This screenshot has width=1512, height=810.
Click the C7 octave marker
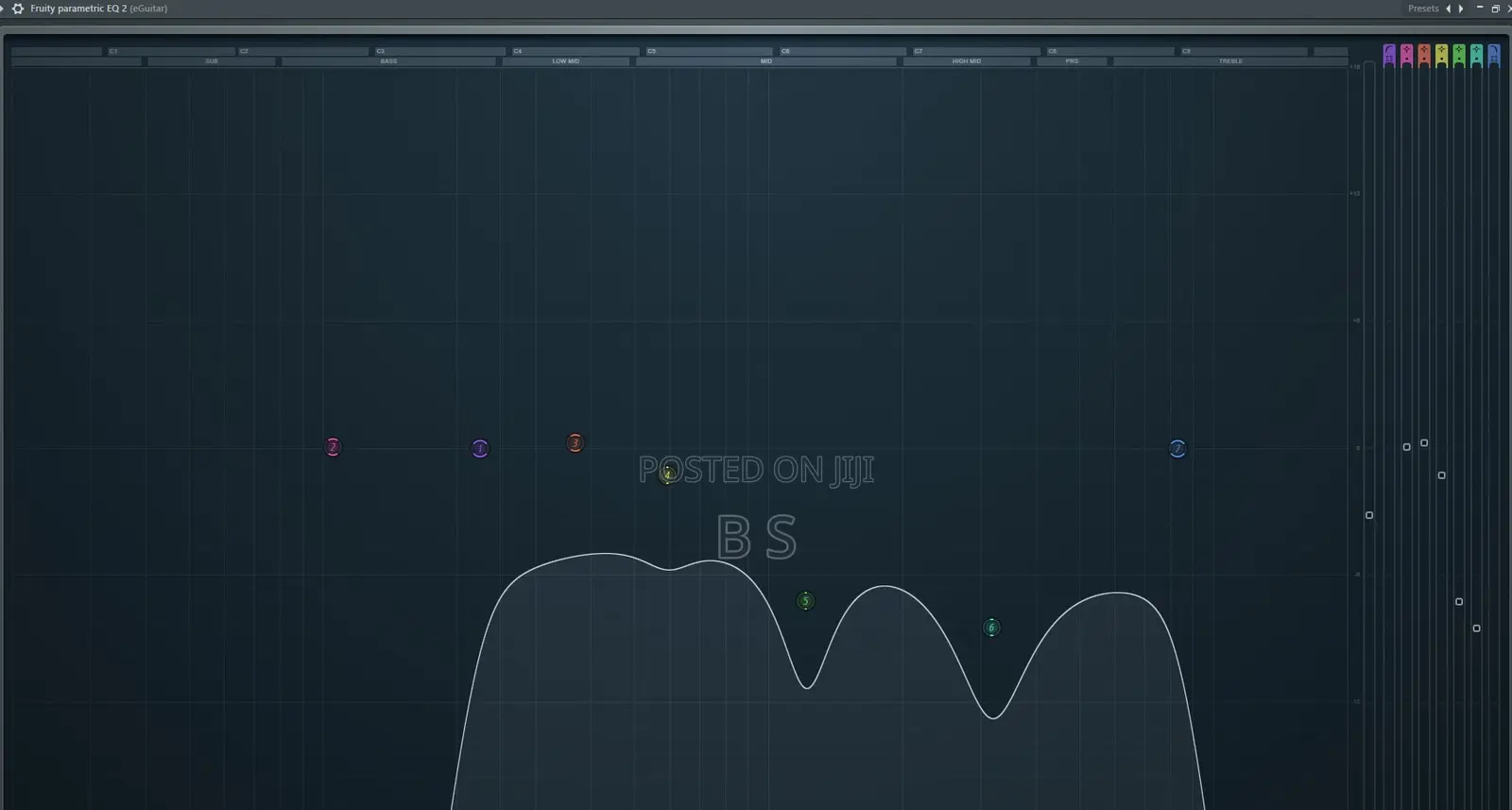[x=919, y=51]
